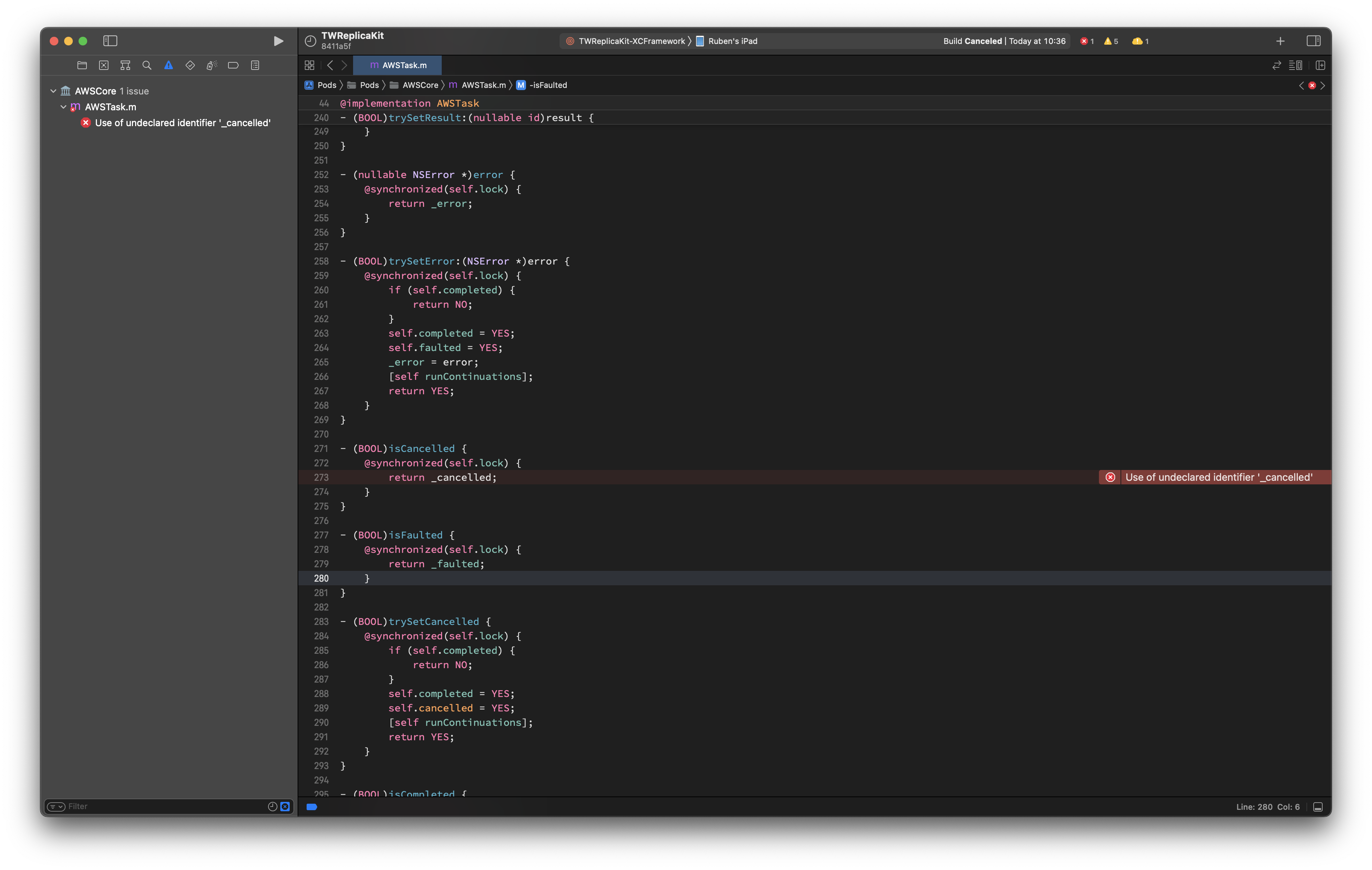
Task: Open the Report navigator icon
Action: [255, 66]
